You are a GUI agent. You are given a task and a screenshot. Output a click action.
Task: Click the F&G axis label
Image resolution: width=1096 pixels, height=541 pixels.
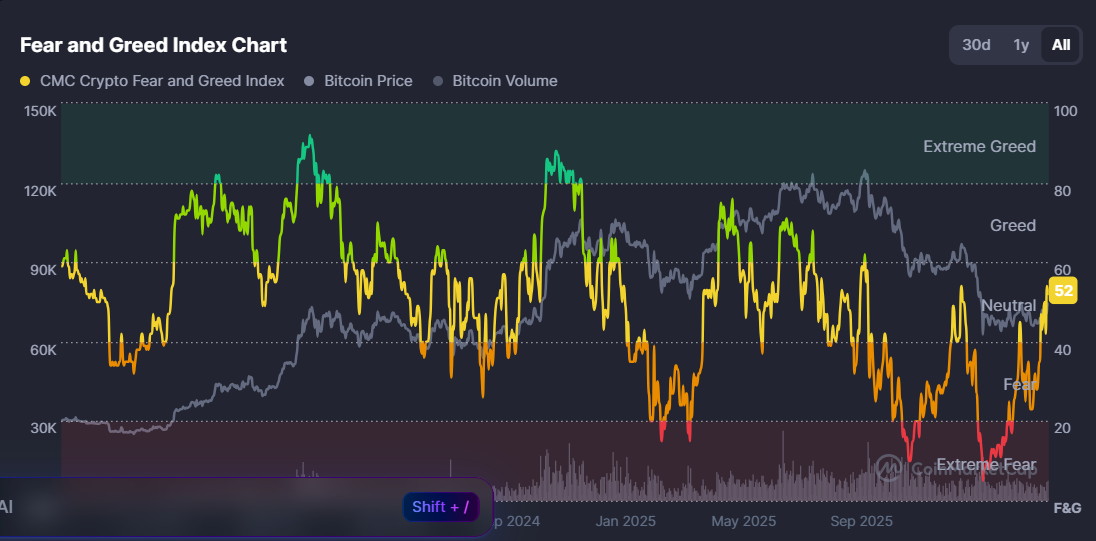click(x=1067, y=508)
